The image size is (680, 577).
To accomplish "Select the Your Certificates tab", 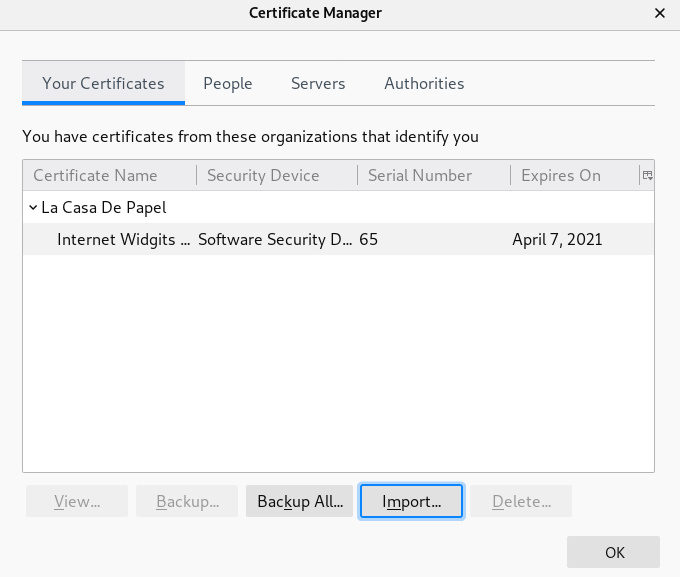I will click(103, 84).
